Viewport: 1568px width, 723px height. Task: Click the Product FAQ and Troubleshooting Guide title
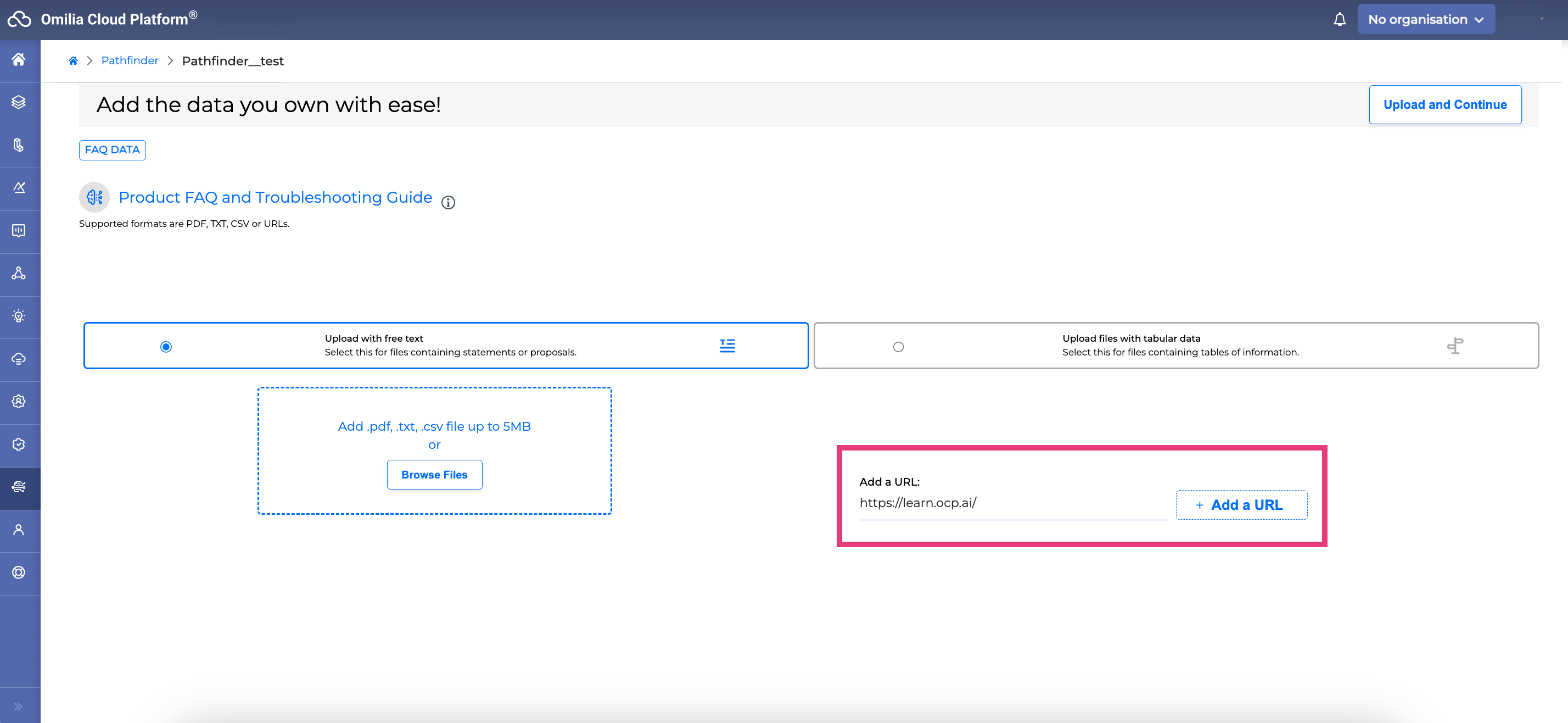tap(275, 197)
